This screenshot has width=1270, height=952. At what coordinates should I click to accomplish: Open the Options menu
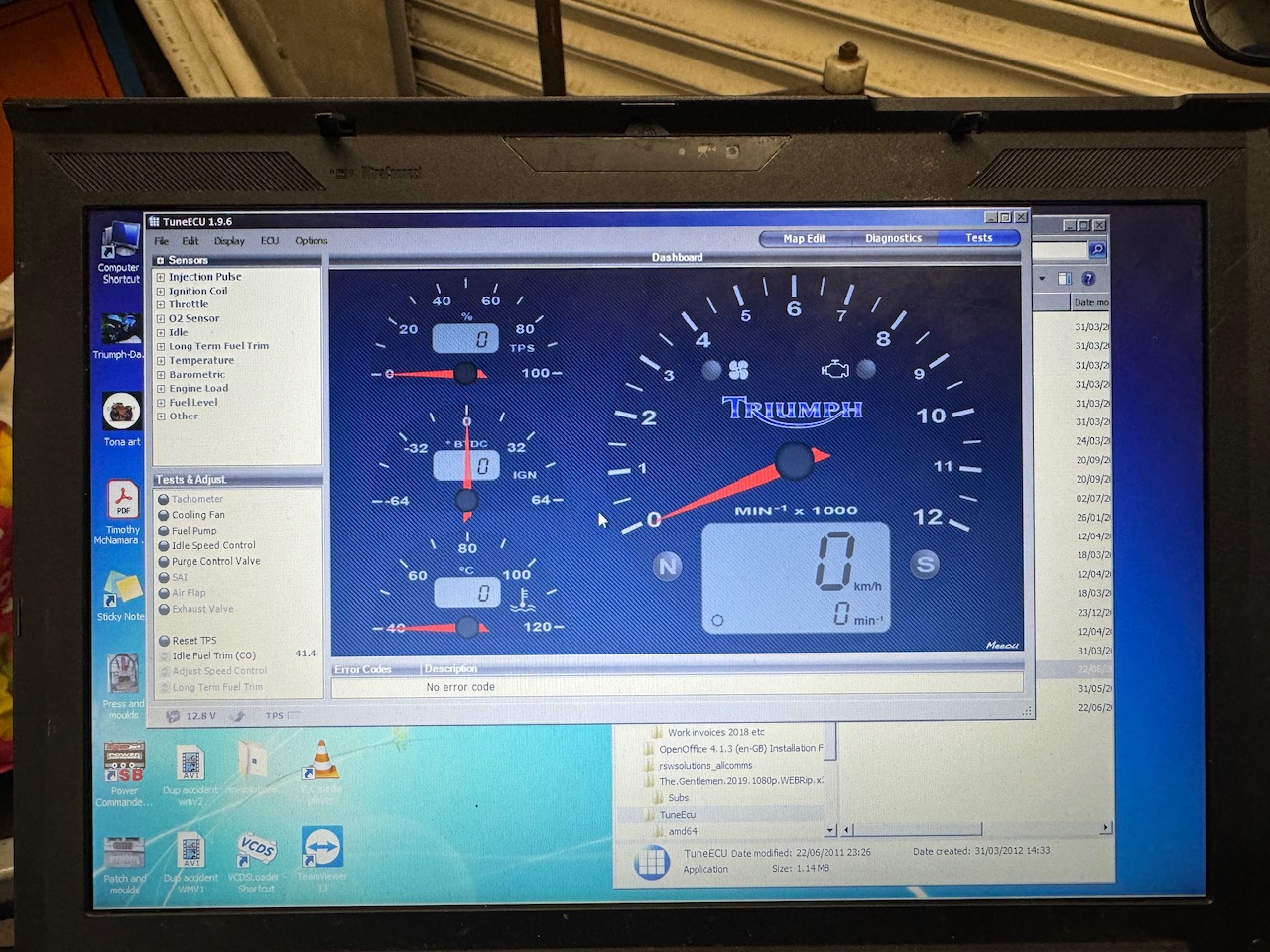pos(311,241)
